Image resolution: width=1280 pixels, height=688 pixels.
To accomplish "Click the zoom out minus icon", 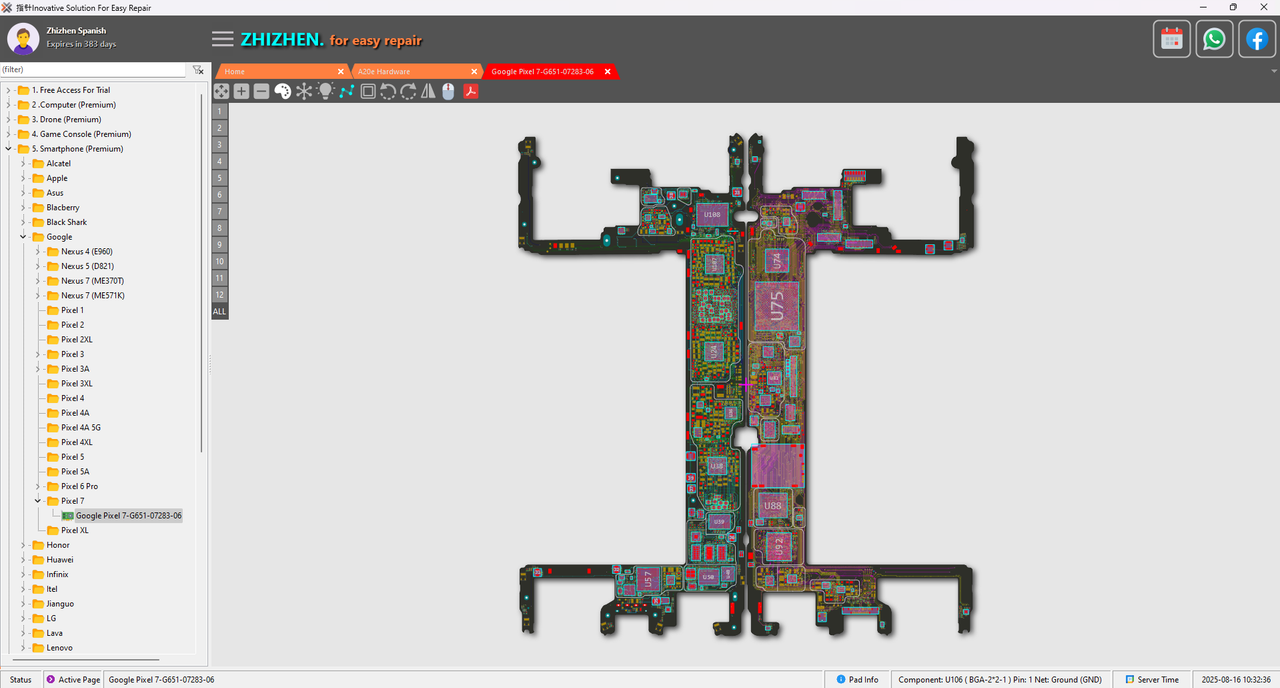I will [261, 91].
